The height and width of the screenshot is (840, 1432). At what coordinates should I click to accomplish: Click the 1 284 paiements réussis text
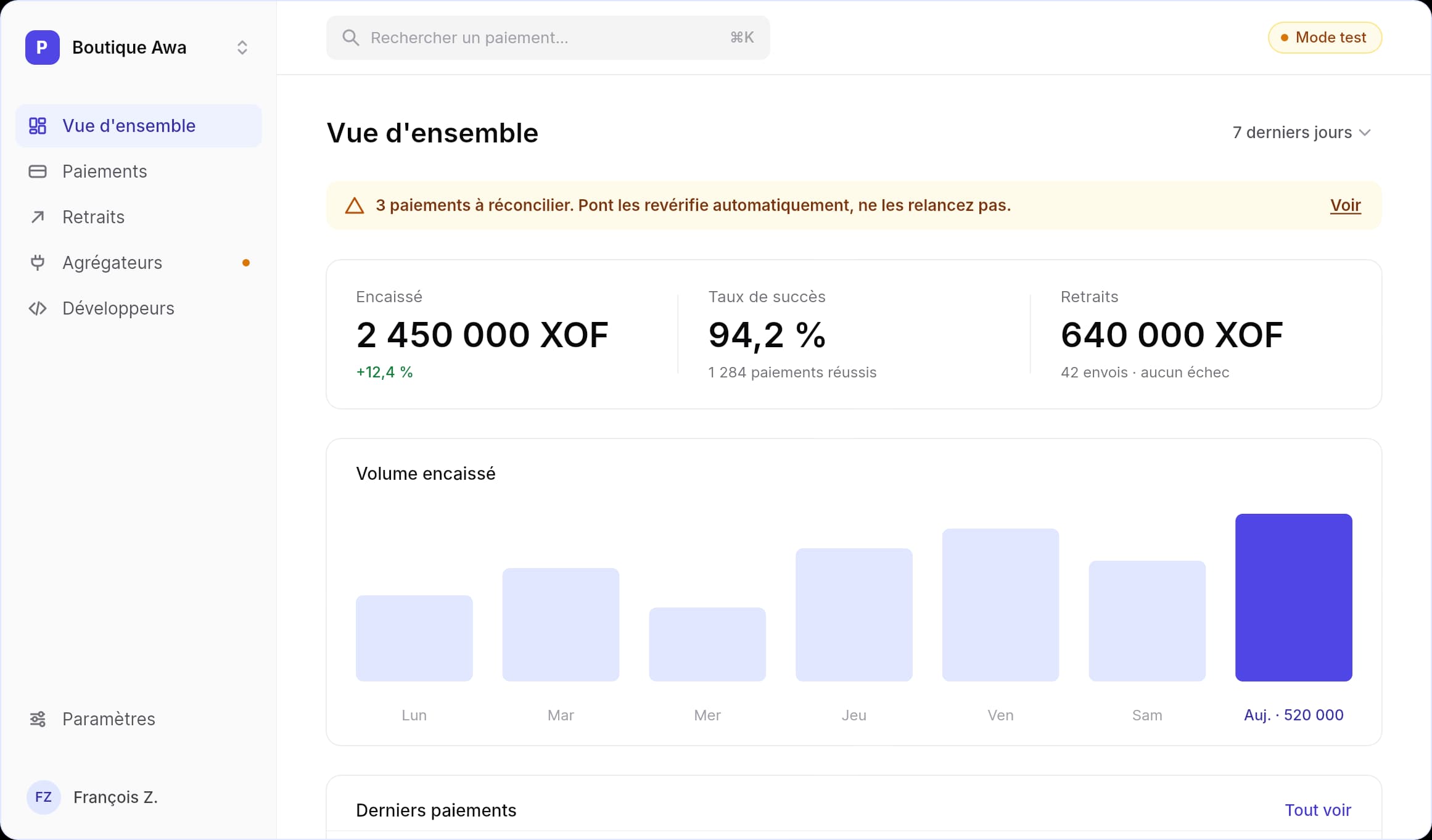(x=792, y=373)
